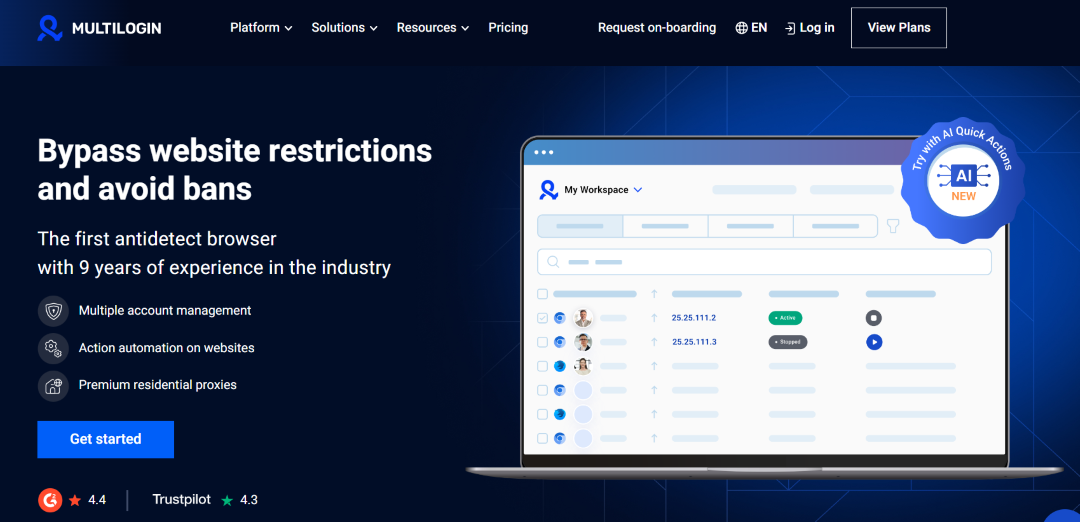Click the IP address 25.25.111.2
The width and height of the screenshot is (1080, 522).
pos(694,318)
